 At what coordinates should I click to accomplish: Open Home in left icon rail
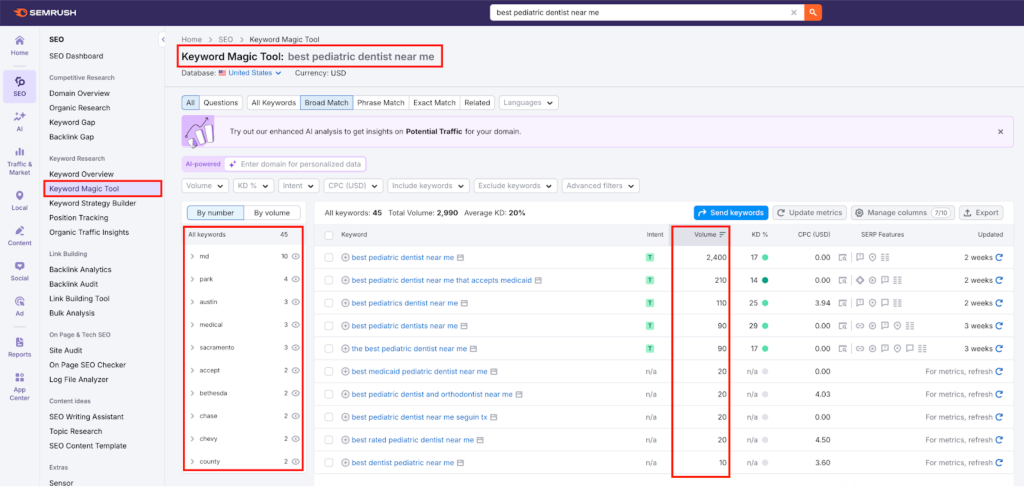pyautogui.click(x=20, y=45)
